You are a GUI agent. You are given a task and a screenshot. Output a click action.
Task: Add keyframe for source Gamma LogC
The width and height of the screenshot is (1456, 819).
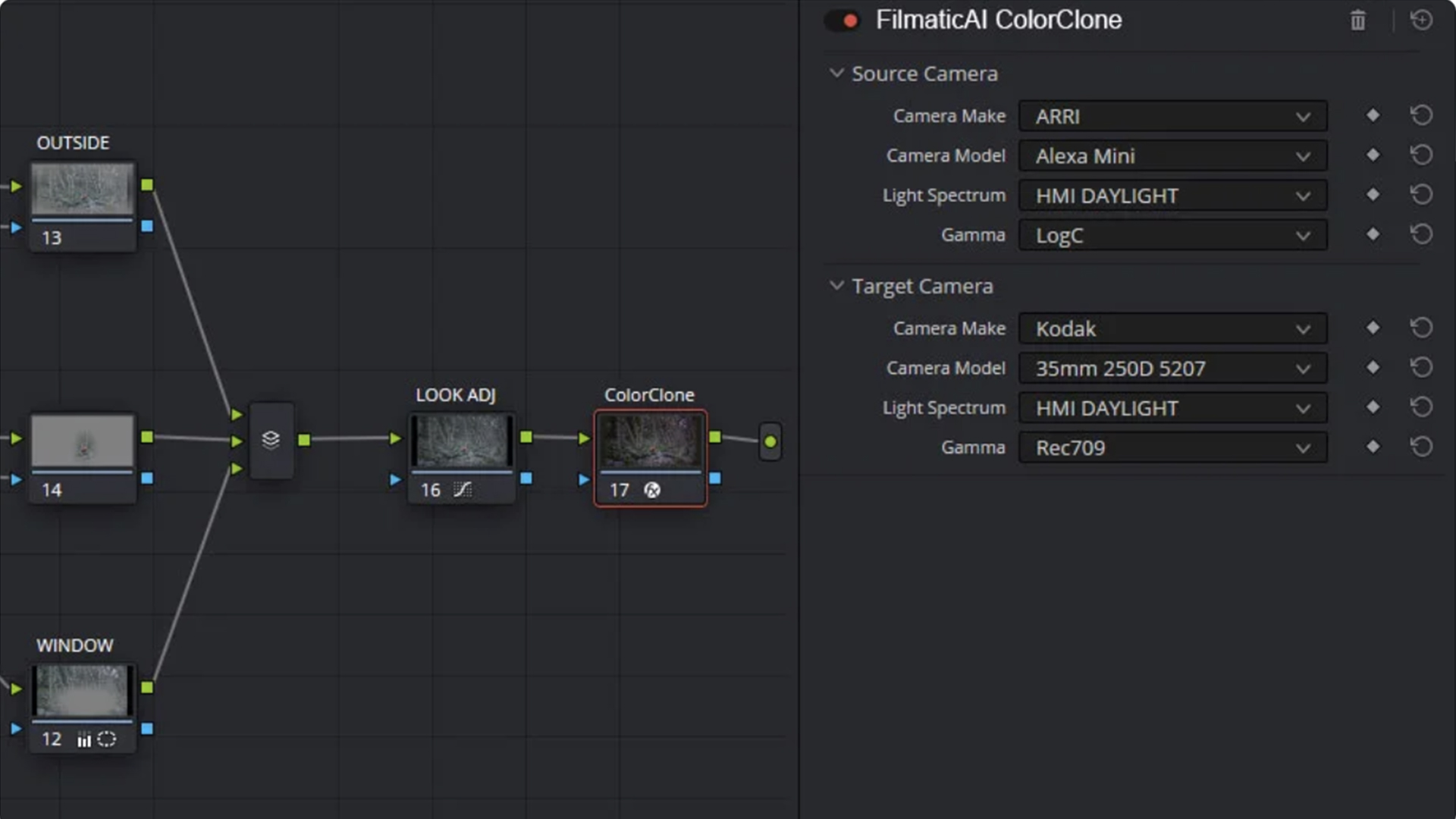[1373, 234]
